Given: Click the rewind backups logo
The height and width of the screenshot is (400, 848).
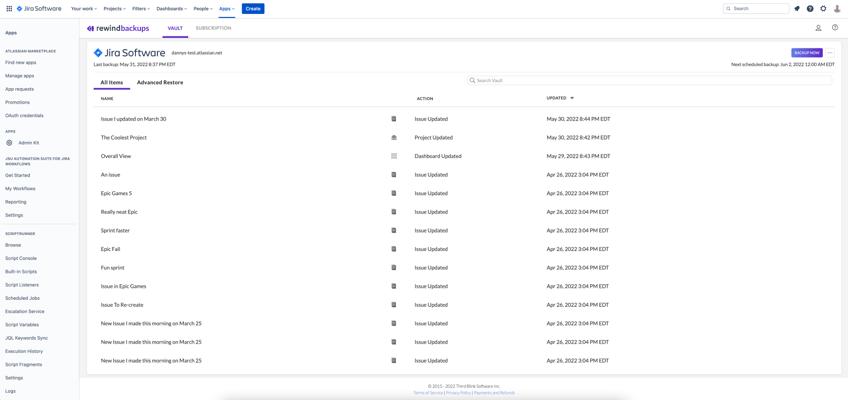Looking at the screenshot, I should point(118,28).
